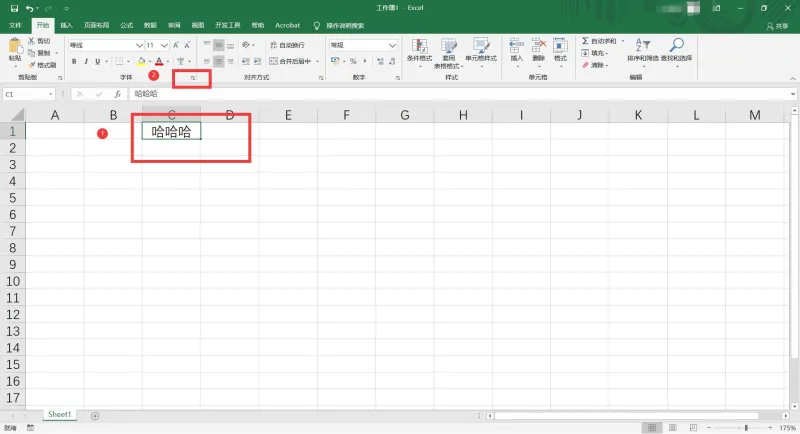The width and height of the screenshot is (800, 434).
Task: Click the Insert Function fx icon
Action: [x=117, y=94]
